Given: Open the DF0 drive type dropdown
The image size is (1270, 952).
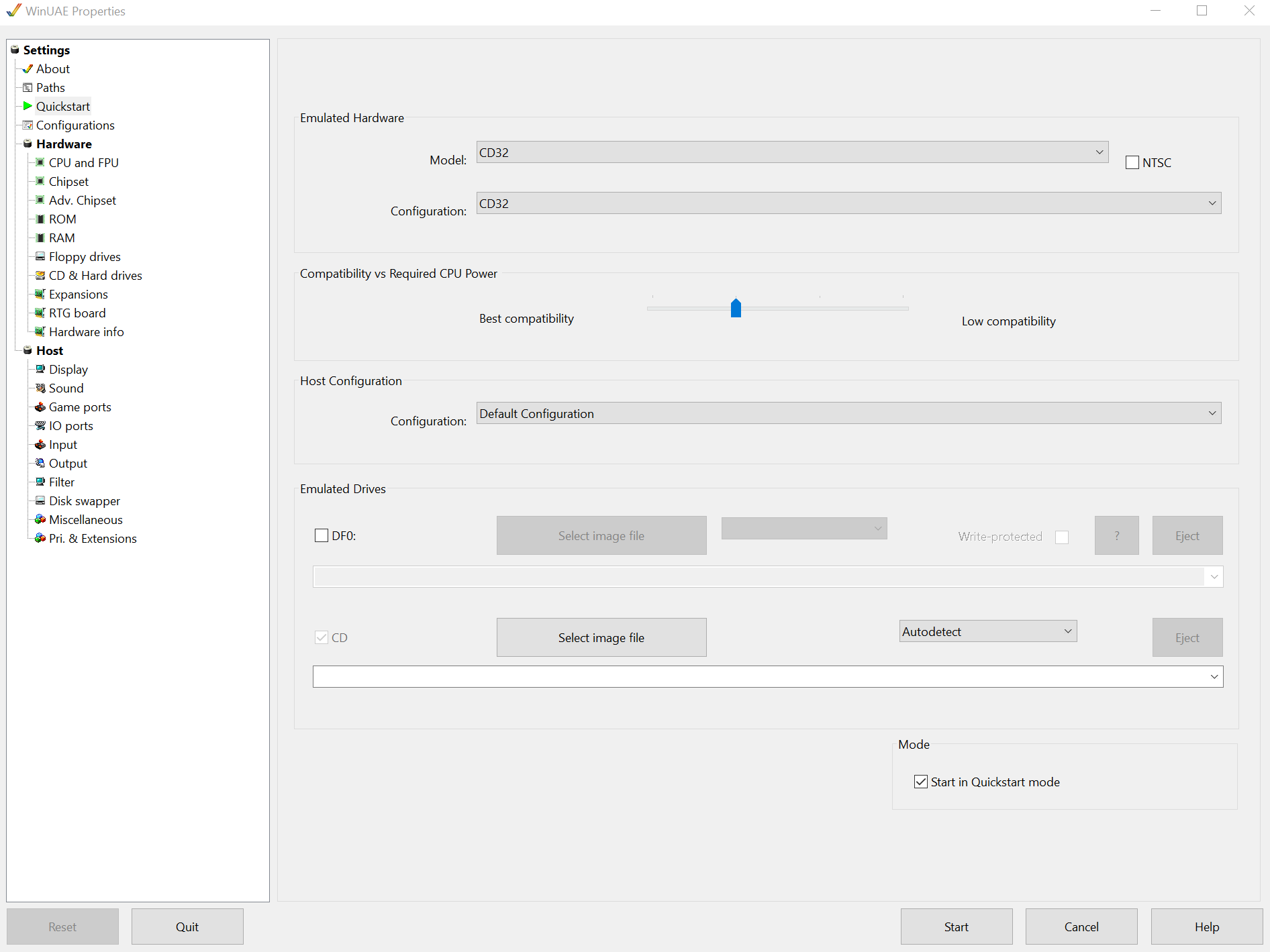Looking at the screenshot, I should [x=804, y=529].
